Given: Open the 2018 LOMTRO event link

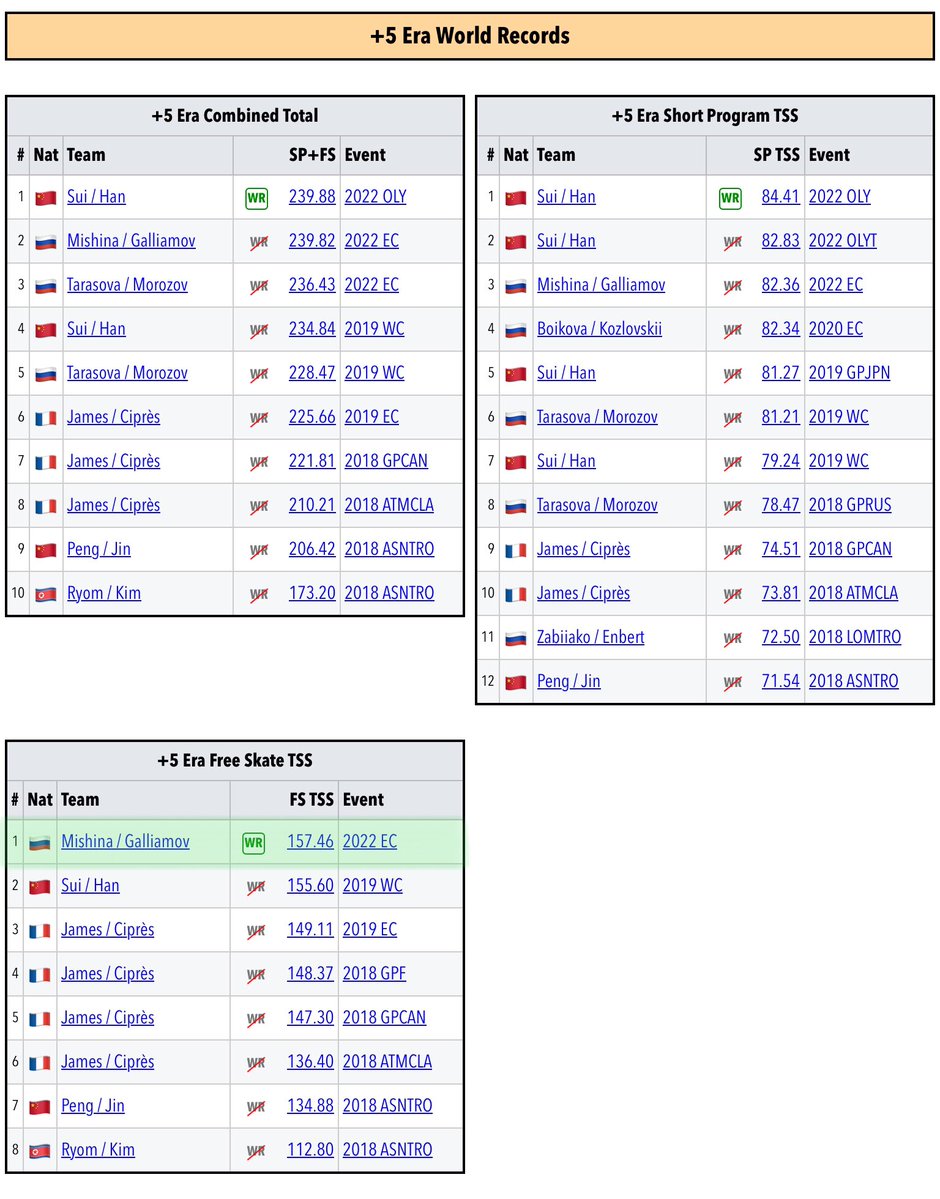Looking at the screenshot, I should tap(855, 638).
